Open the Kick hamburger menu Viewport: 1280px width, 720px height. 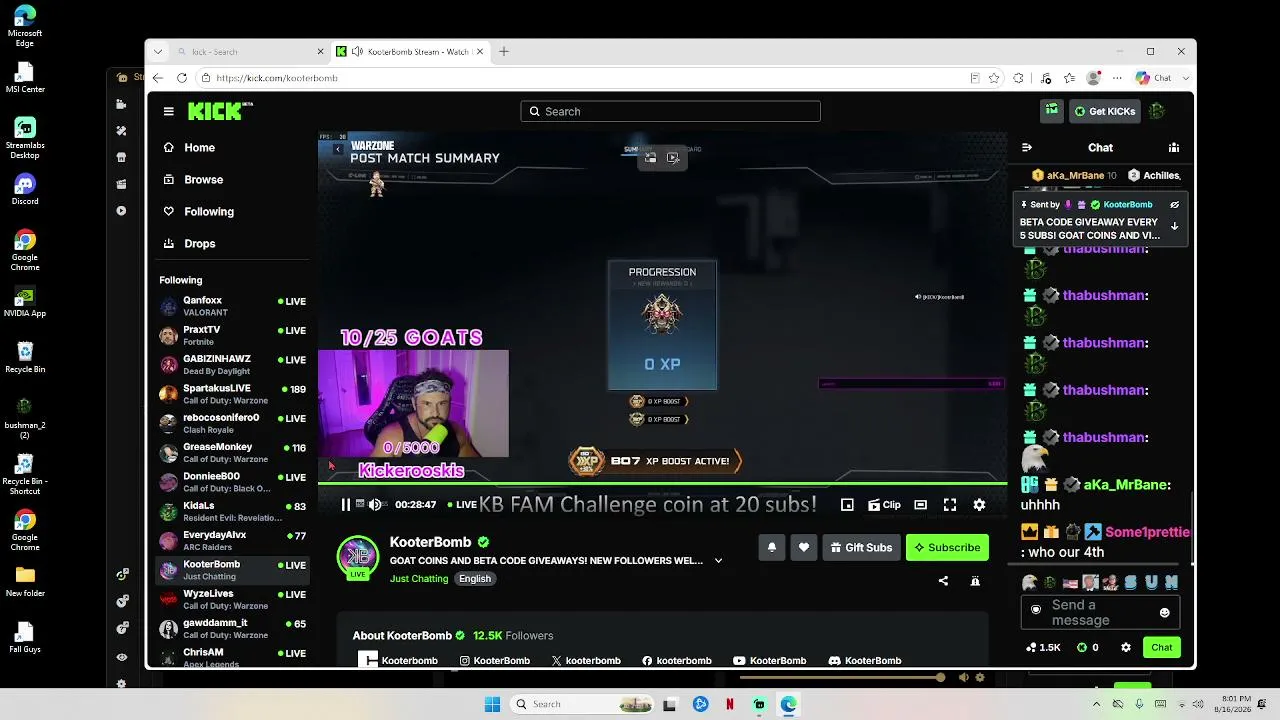(169, 112)
